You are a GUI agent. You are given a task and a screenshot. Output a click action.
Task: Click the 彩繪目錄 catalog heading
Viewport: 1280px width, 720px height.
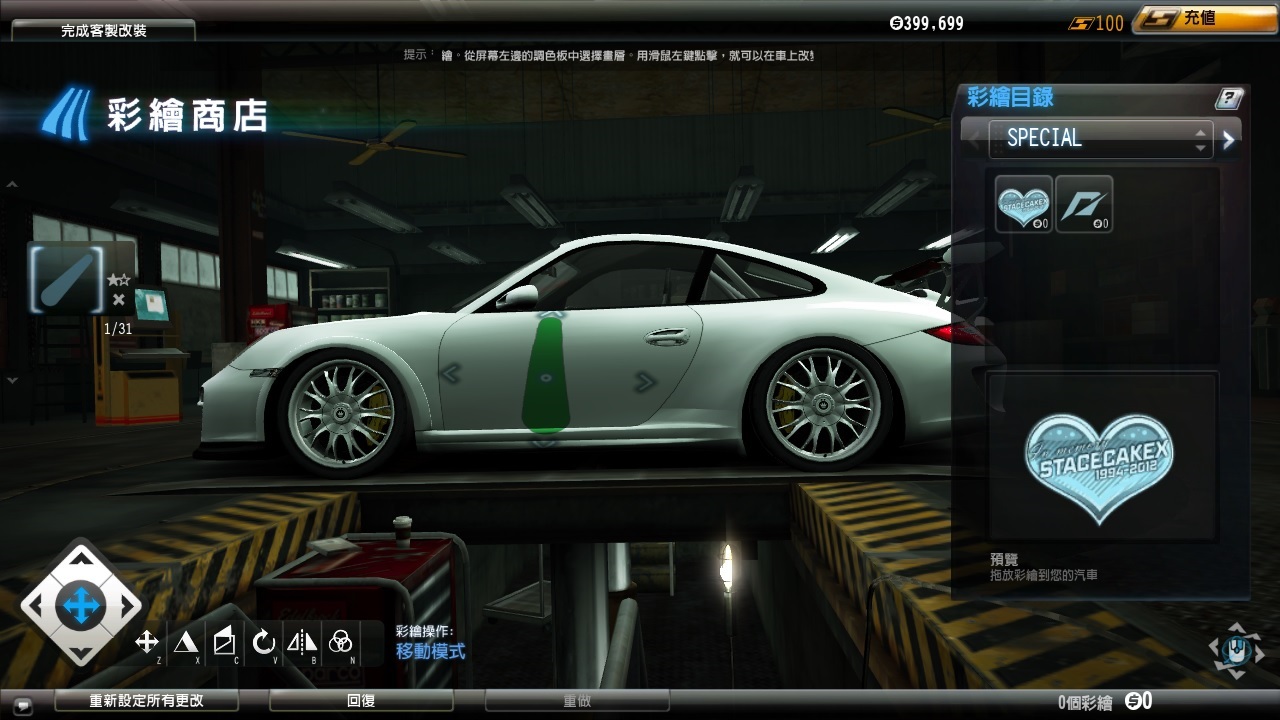[x=1010, y=98]
